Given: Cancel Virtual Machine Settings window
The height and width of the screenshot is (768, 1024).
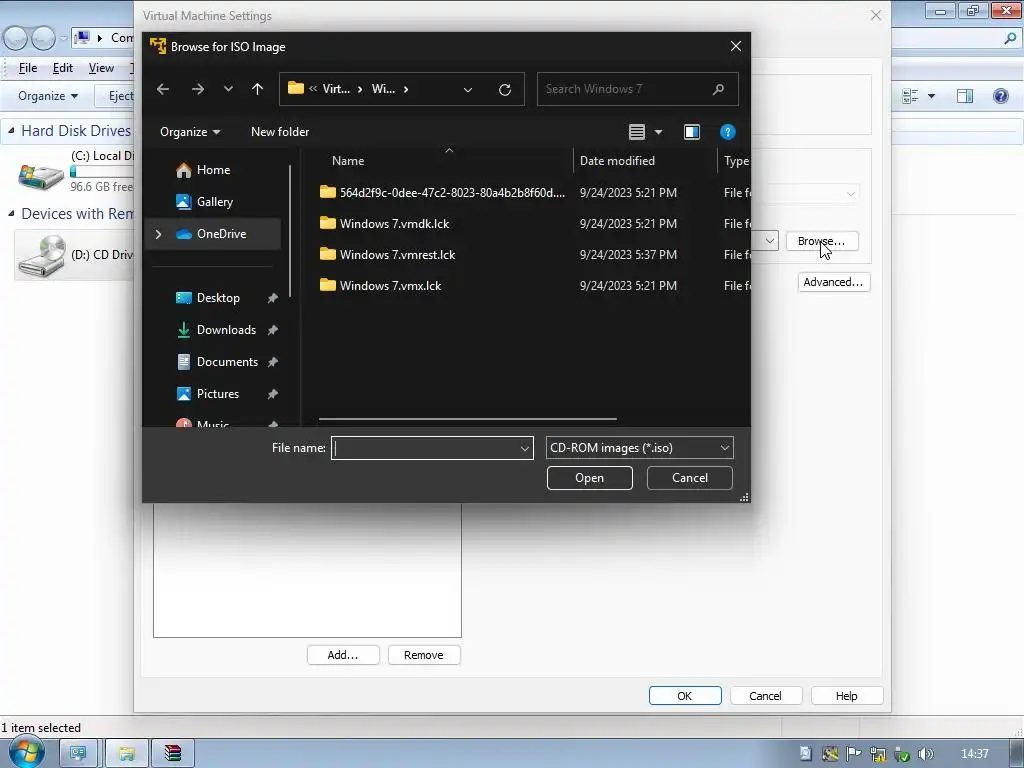Looking at the screenshot, I should click(x=765, y=696).
